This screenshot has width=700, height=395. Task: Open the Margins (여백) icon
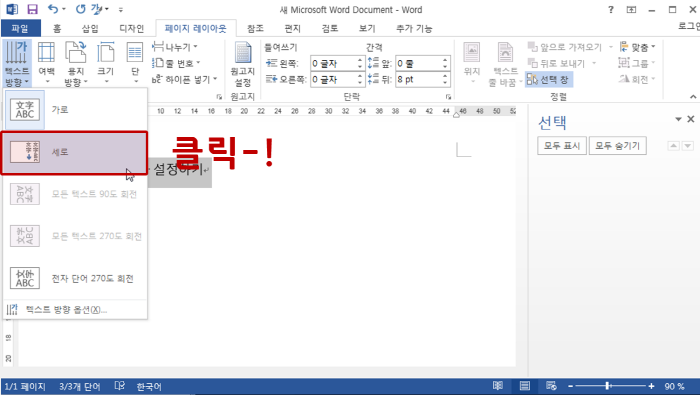point(46,63)
